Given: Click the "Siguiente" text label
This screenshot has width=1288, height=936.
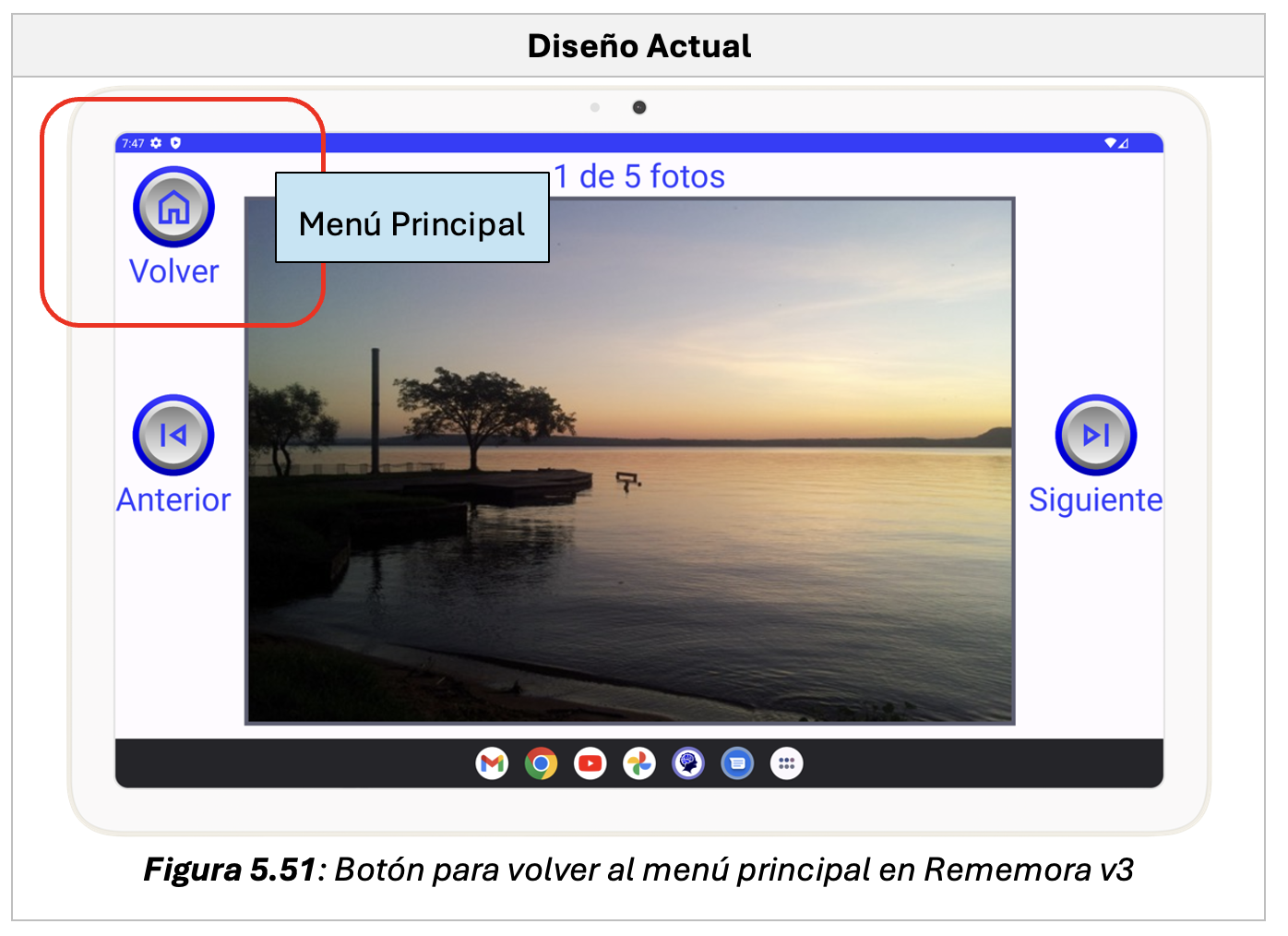Looking at the screenshot, I should (x=1095, y=499).
